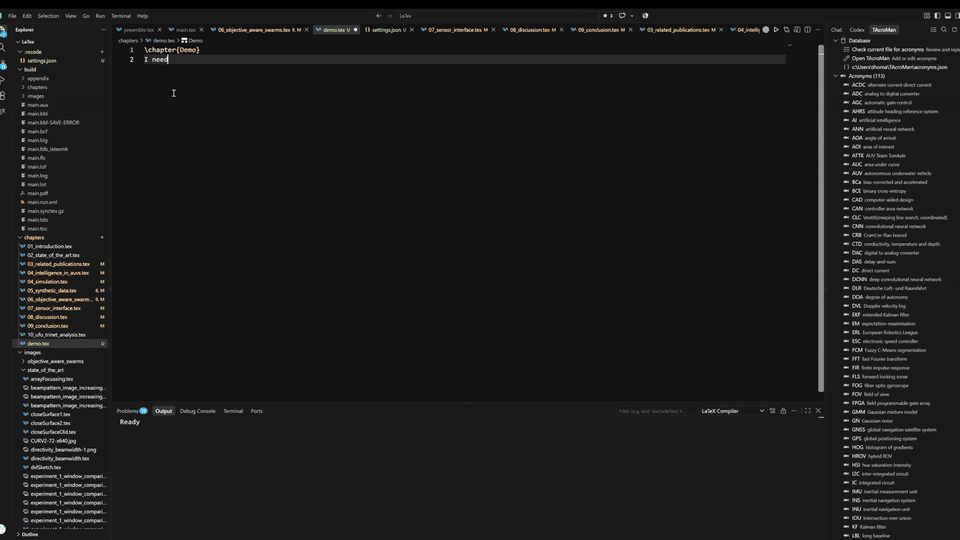
Task: Expand the appendix folder
Action: pyautogui.click(x=23, y=78)
